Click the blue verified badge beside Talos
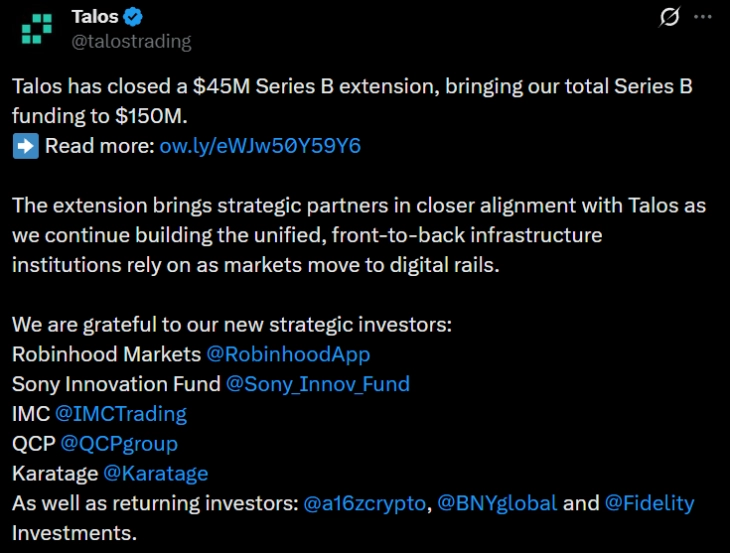This screenshot has width=730, height=553. click(135, 17)
